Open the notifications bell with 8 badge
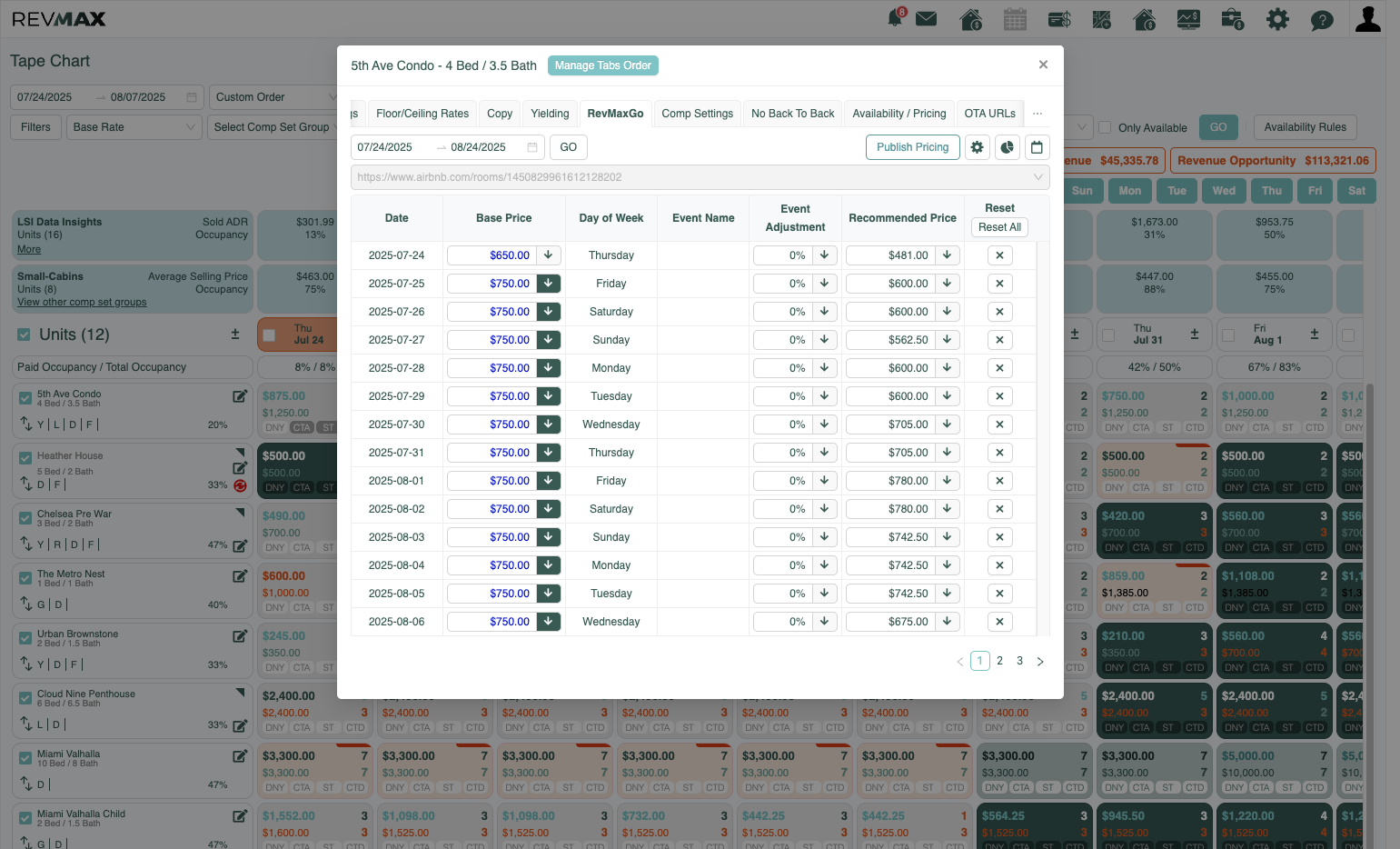The width and height of the screenshot is (1400, 849). (x=896, y=17)
